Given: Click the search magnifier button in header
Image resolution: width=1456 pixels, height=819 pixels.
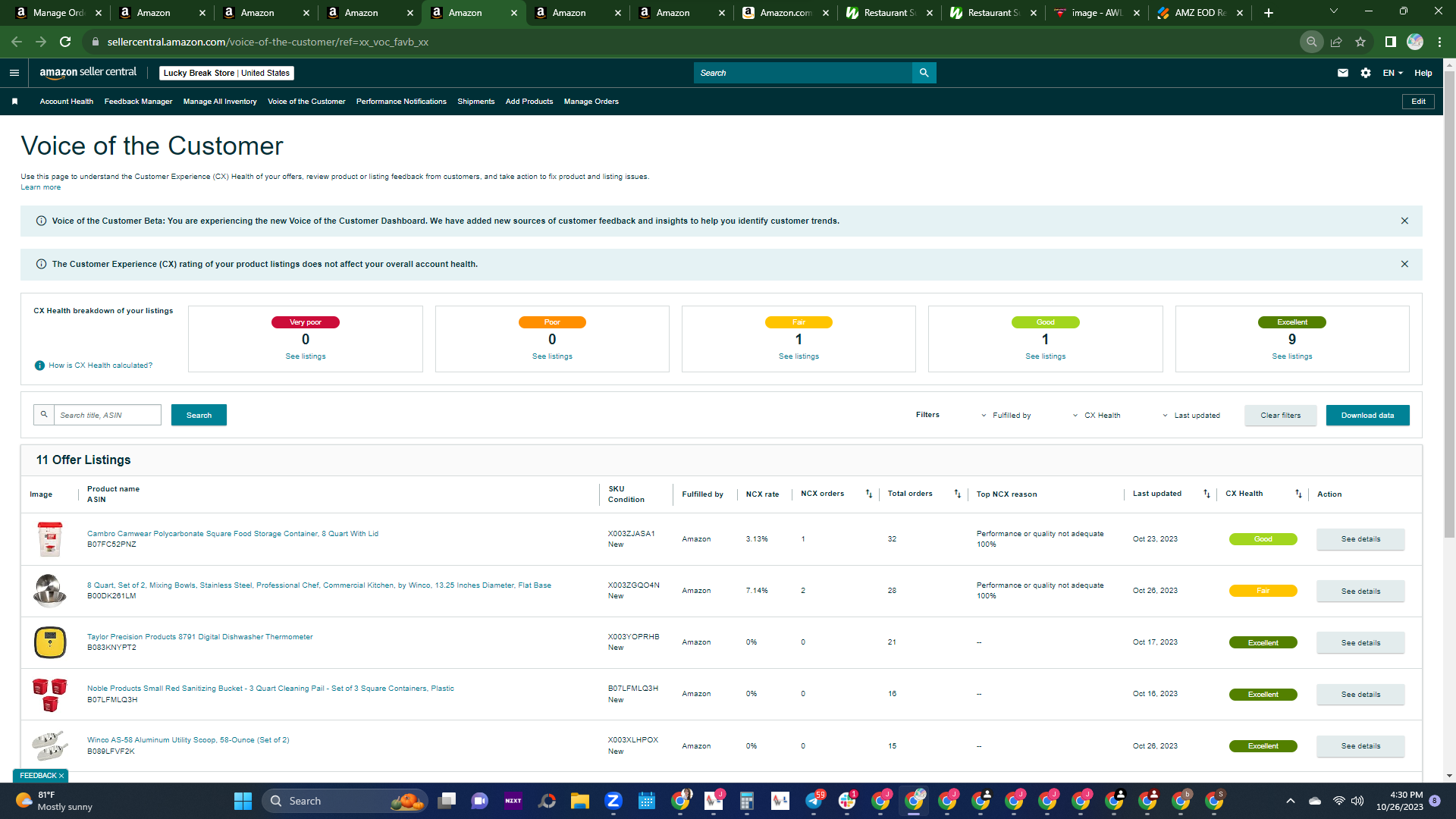Looking at the screenshot, I should click(924, 73).
